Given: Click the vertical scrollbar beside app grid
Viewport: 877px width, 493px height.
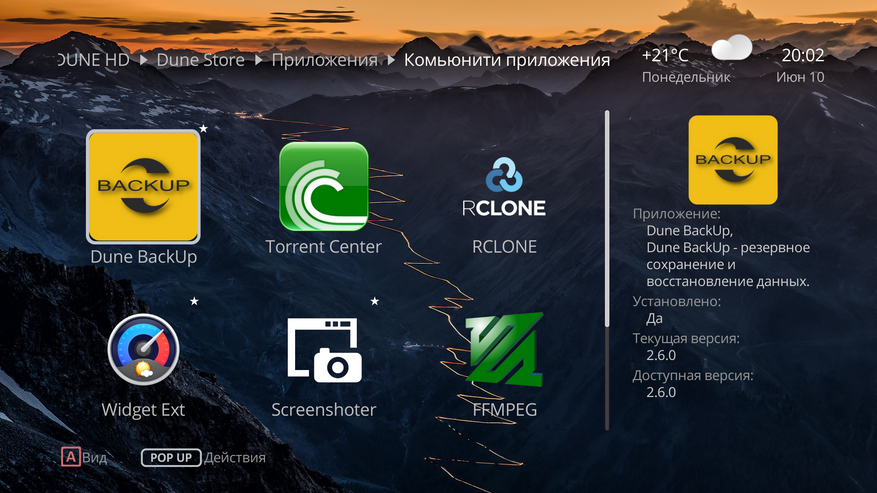Looking at the screenshot, I should (607, 270).
